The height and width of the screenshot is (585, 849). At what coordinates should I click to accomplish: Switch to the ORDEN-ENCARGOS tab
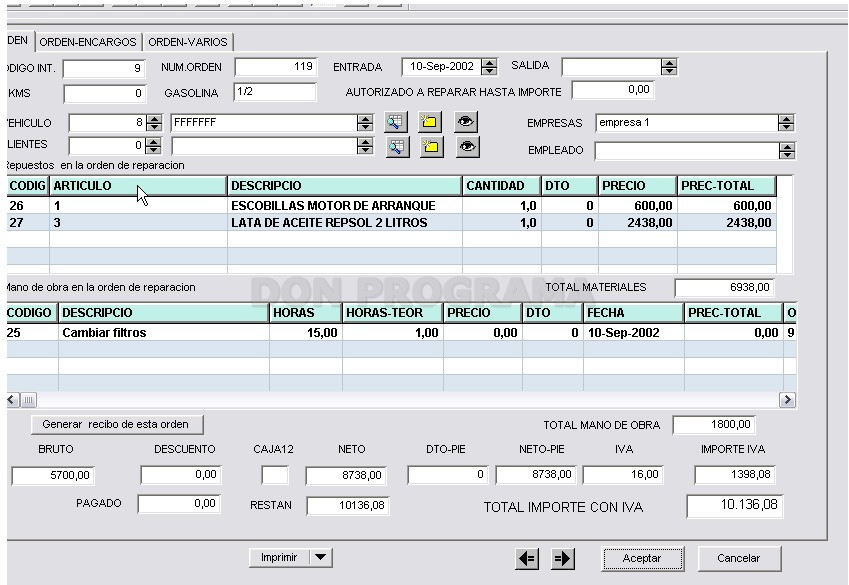[x=88, y=42]
